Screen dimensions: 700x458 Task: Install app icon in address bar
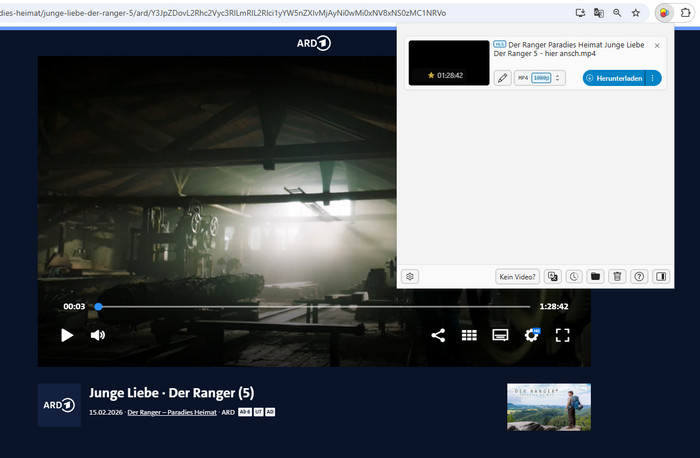tap(580, 13)
